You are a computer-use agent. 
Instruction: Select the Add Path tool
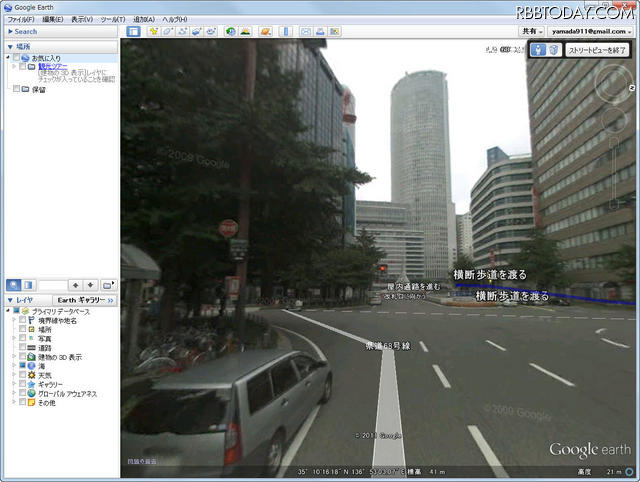point(182,31)
